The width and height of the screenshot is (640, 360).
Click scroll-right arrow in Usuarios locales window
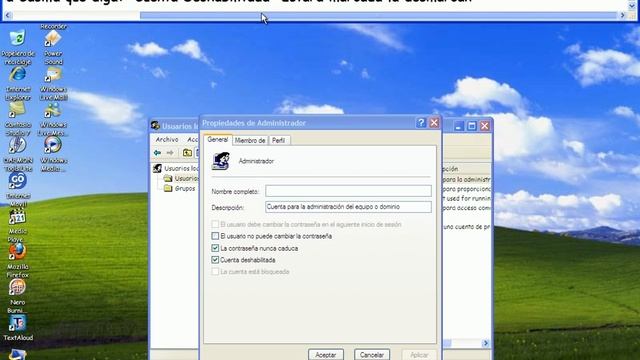coord(486,343)
